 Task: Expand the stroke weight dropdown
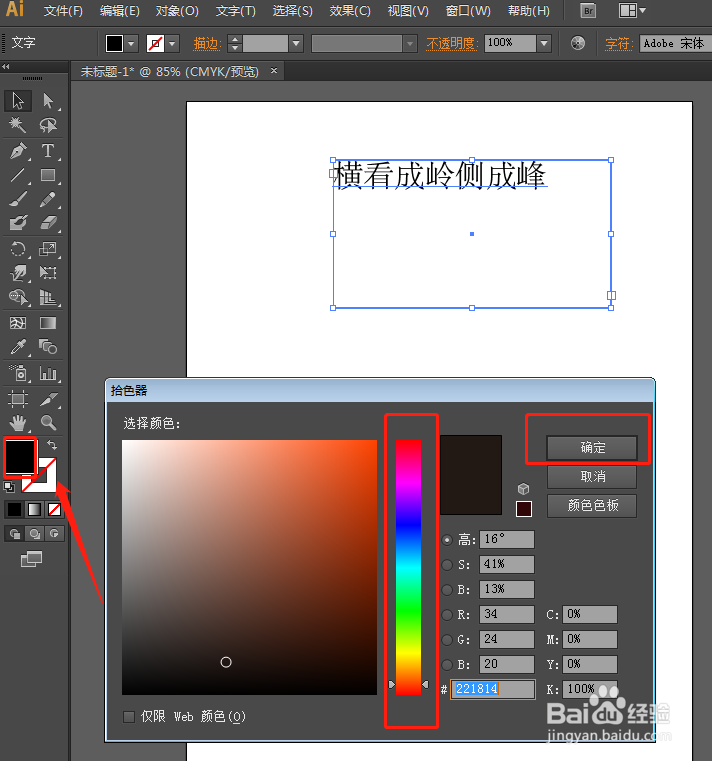(296, 44)
